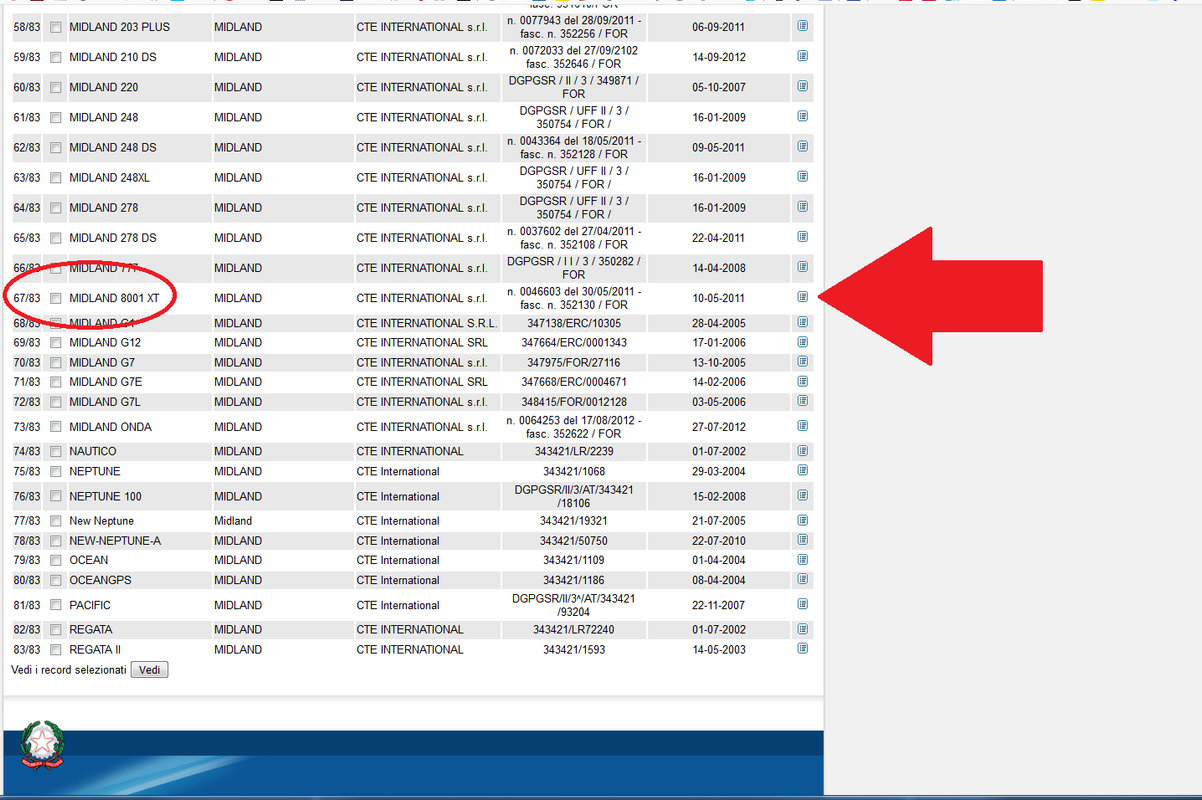
Task: Open details icon for REGATA row 82/83
Action: pyautogui.click(x=802, y=629)
